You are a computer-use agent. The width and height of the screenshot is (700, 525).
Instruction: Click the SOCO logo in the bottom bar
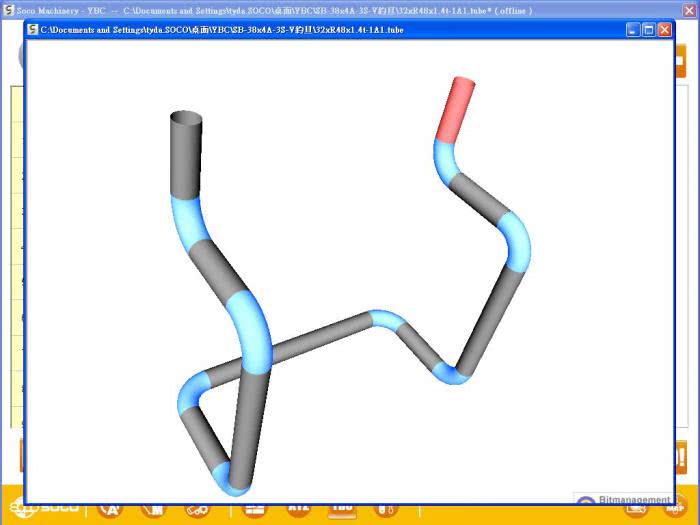click(38, 510)
